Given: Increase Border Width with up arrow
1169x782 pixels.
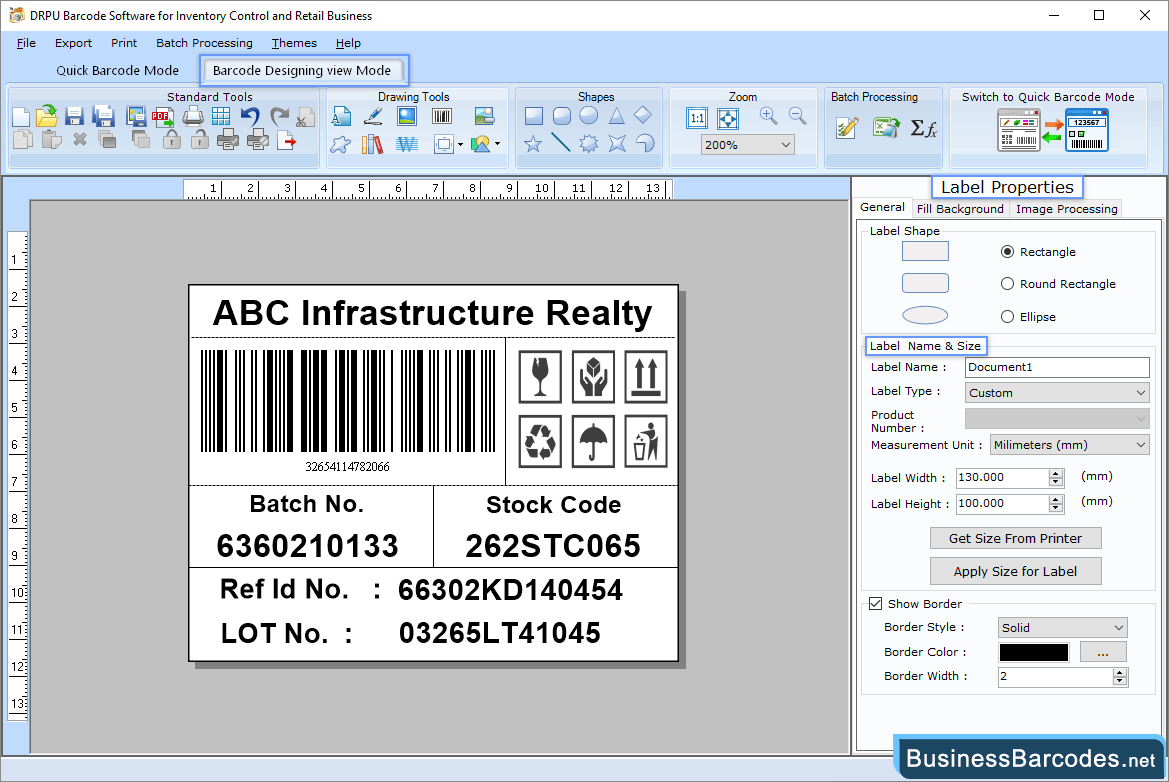Looking at the screenshot, I should (x=1119, y=672).
